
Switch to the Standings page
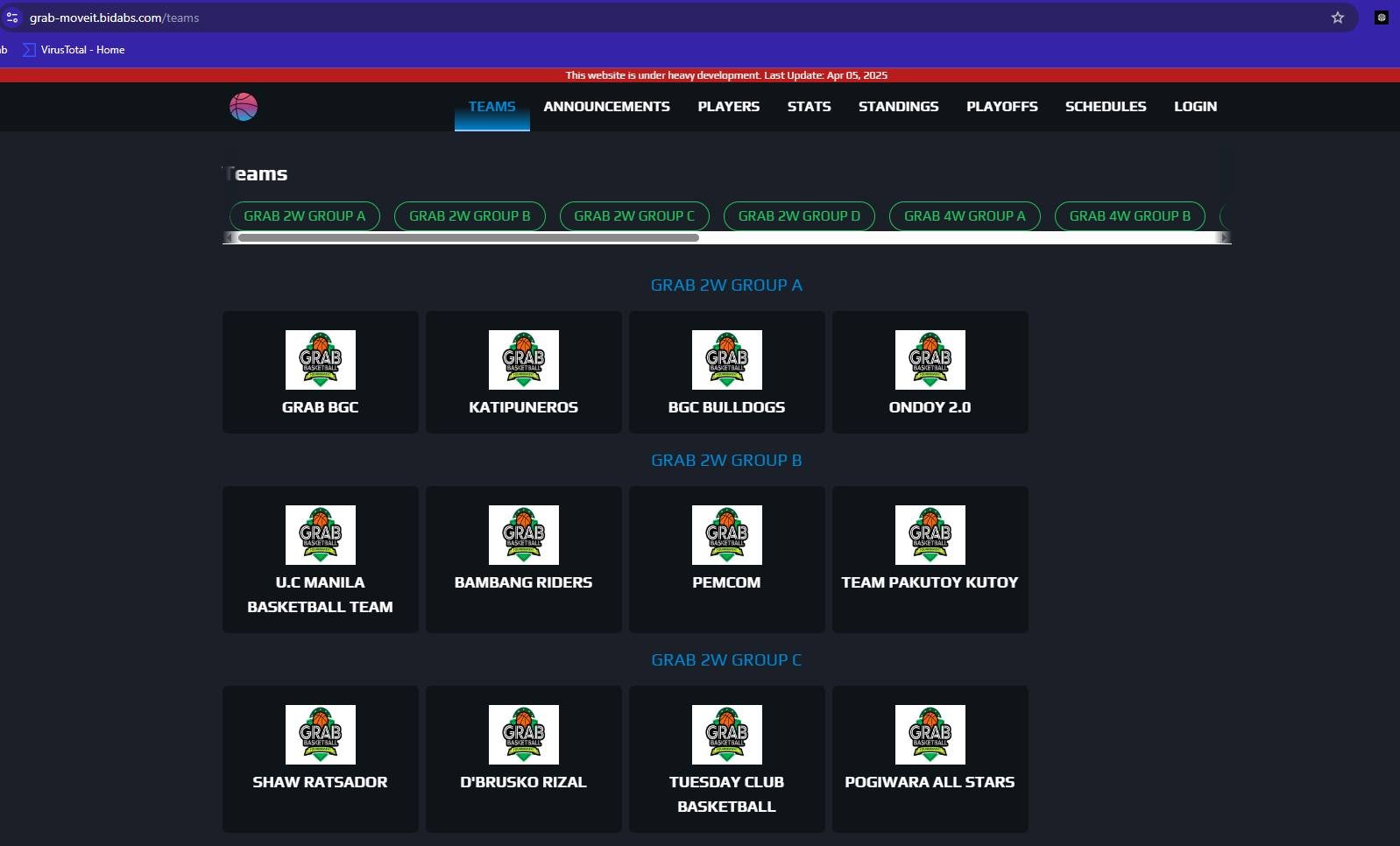898,107
